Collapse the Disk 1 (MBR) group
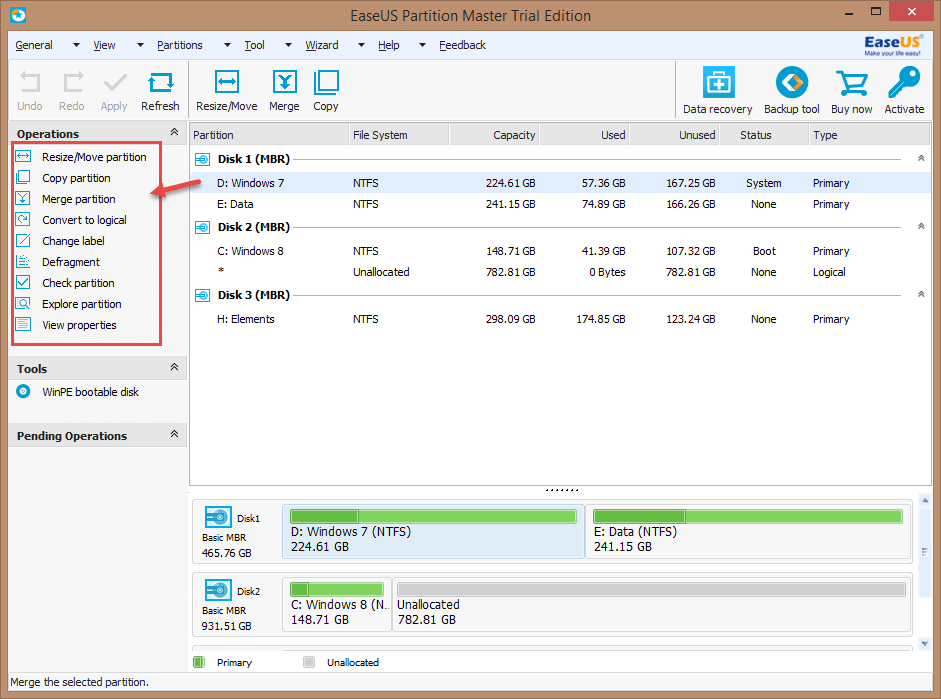 (921, 158)
